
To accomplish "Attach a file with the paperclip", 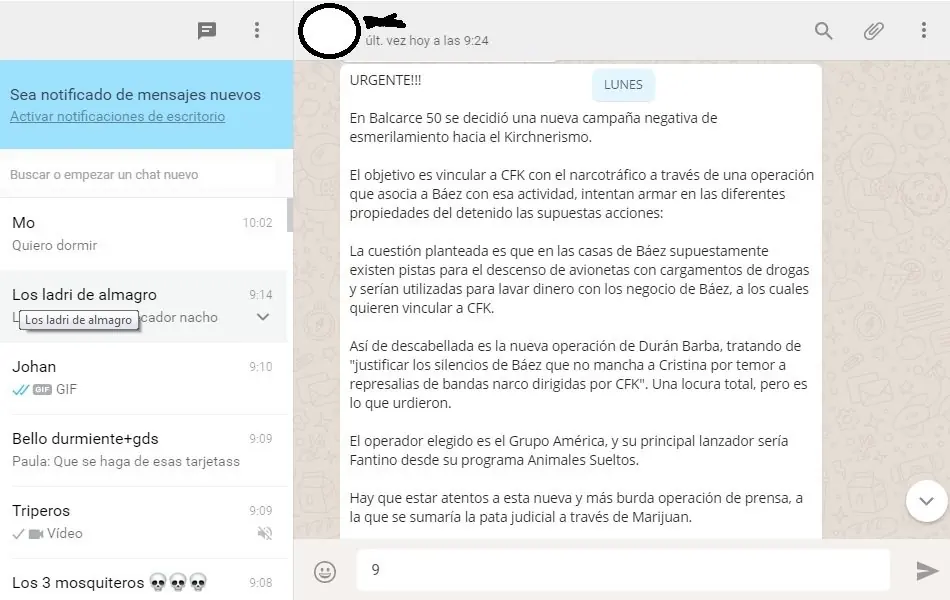I will pos(873,31).
